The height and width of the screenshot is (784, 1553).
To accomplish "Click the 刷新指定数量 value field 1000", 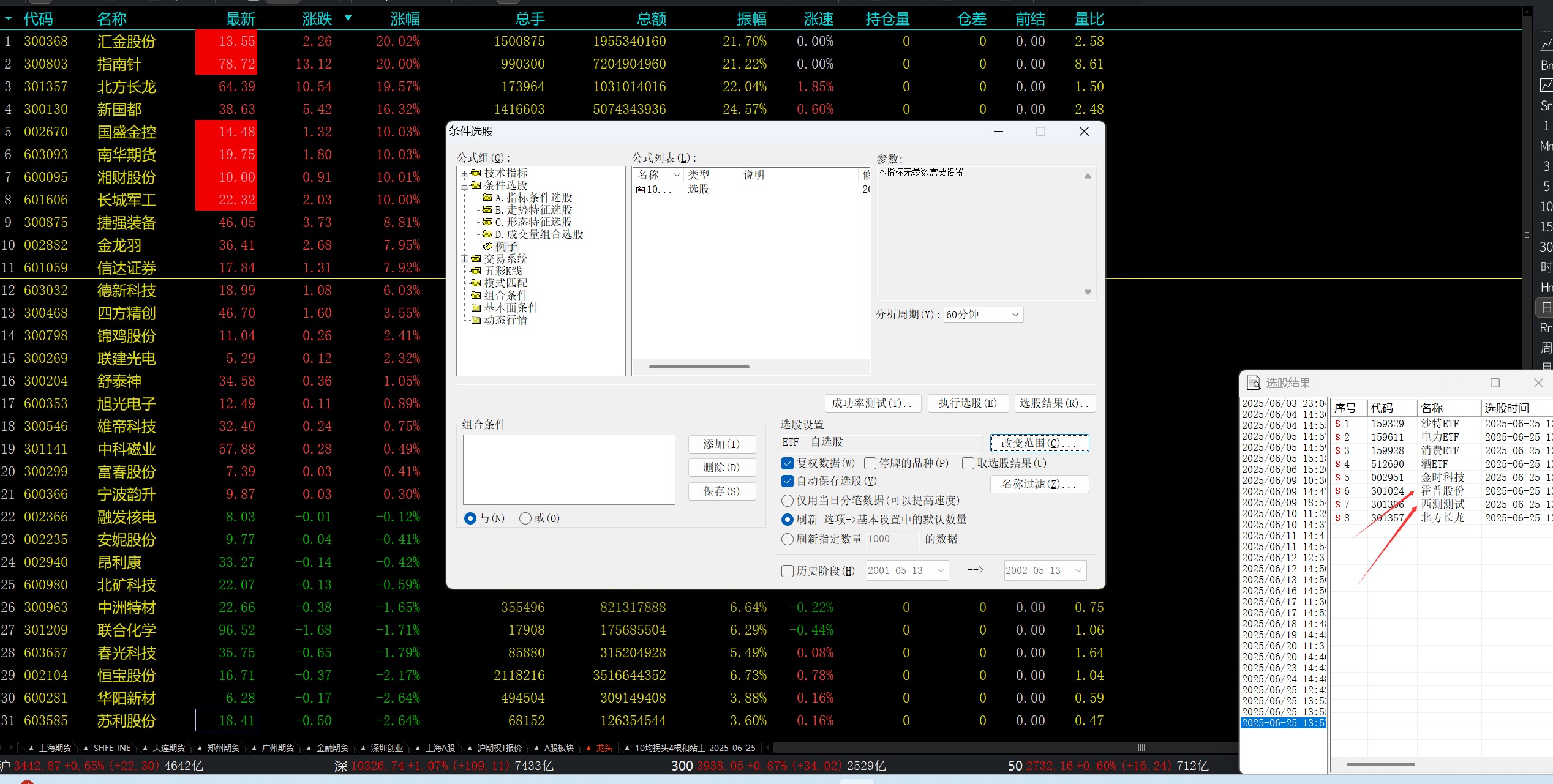I will pos(891,539).
